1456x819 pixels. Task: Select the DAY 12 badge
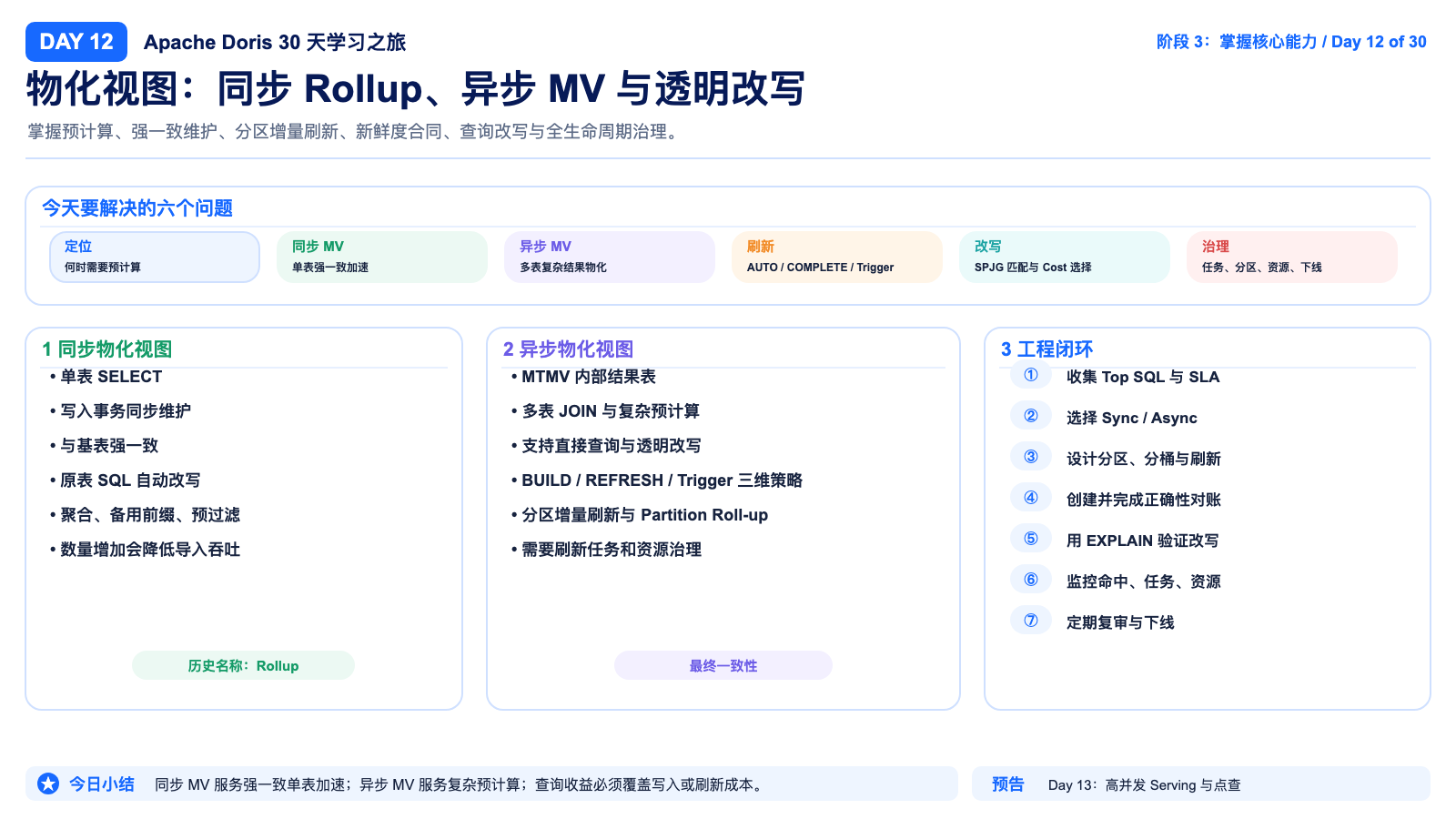[x=76, y=42]
